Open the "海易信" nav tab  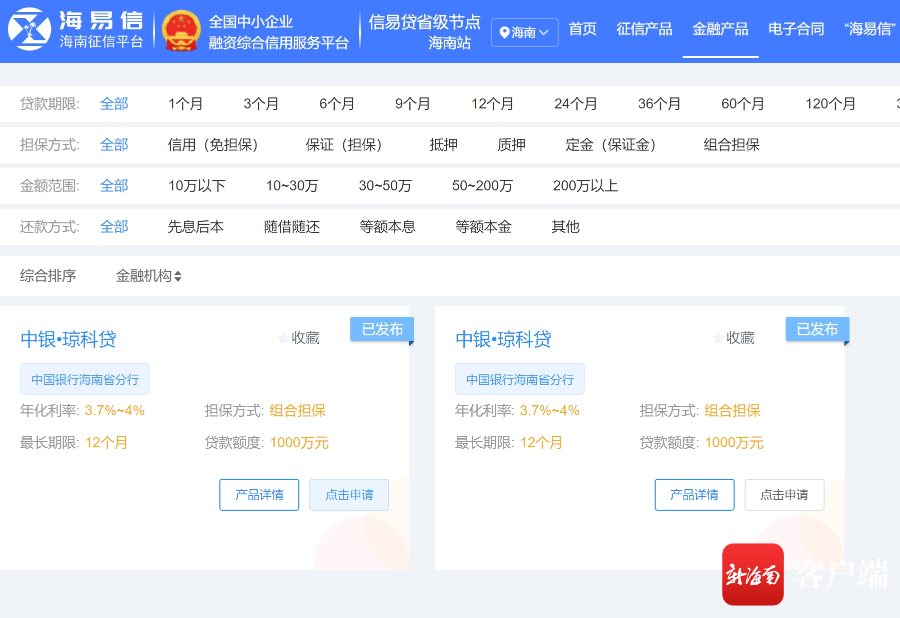pos(870,29)
